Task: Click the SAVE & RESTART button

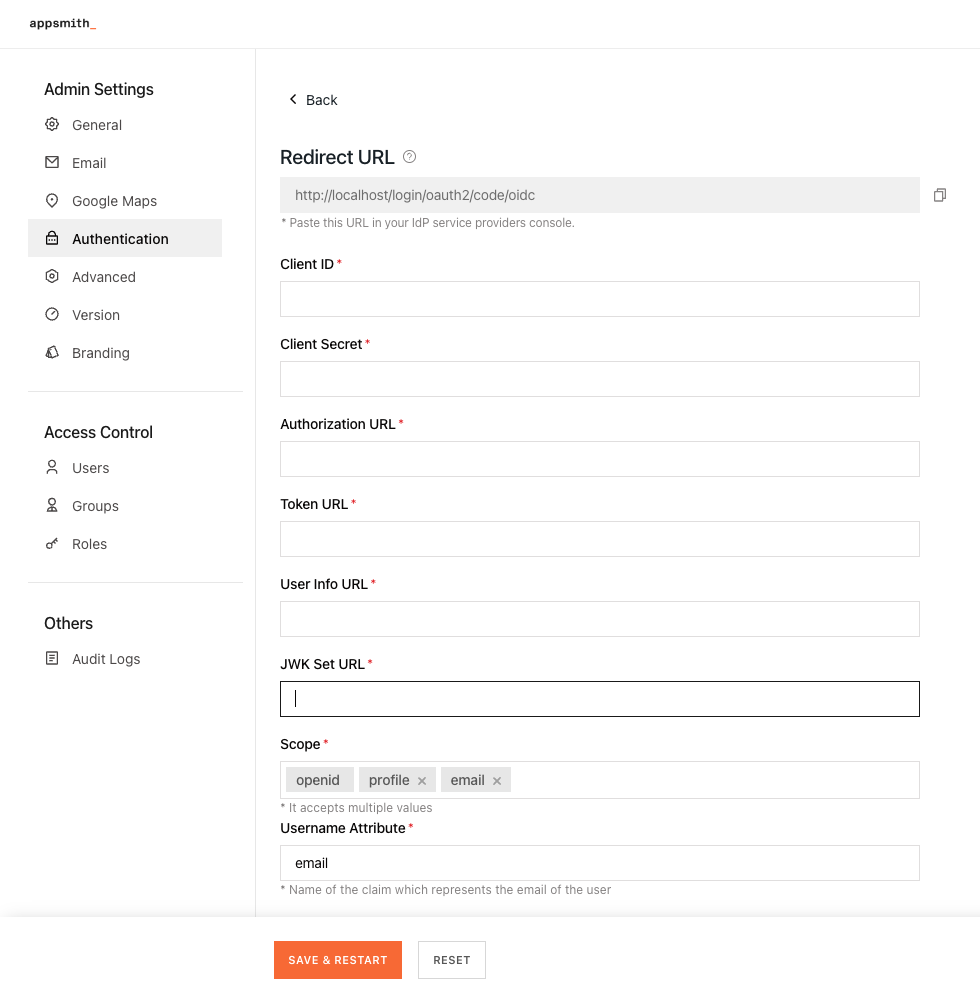Action: point(338,959)
